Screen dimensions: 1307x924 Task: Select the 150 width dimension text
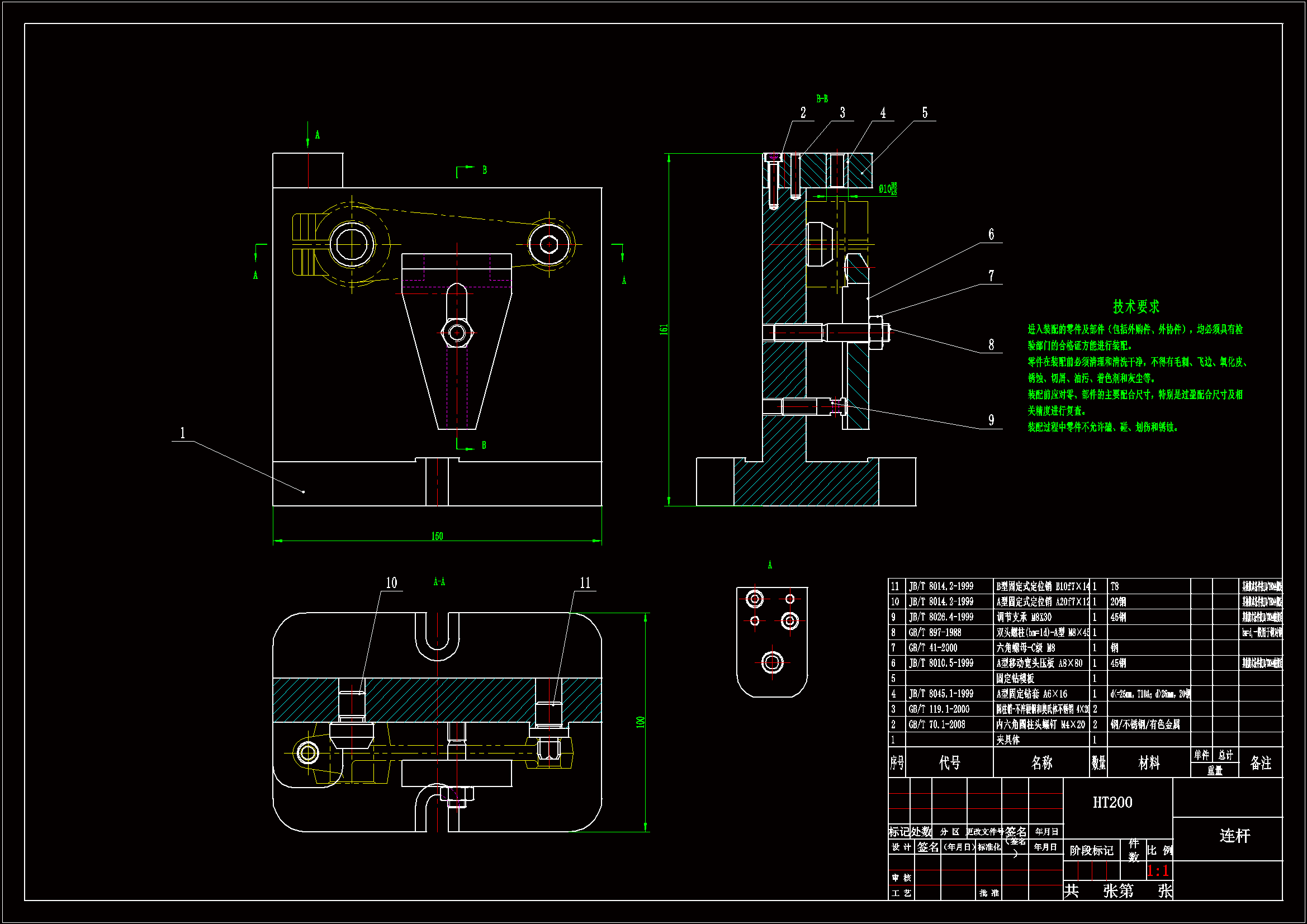(x=437, y=536)
